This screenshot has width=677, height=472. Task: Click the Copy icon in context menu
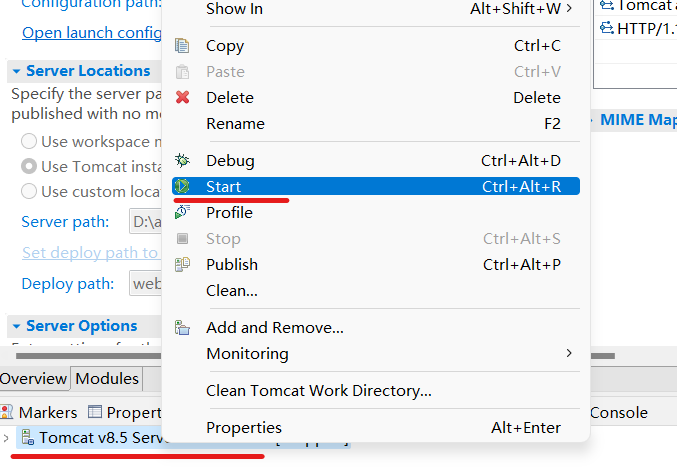pyautogui.click(x=182, y=46)
